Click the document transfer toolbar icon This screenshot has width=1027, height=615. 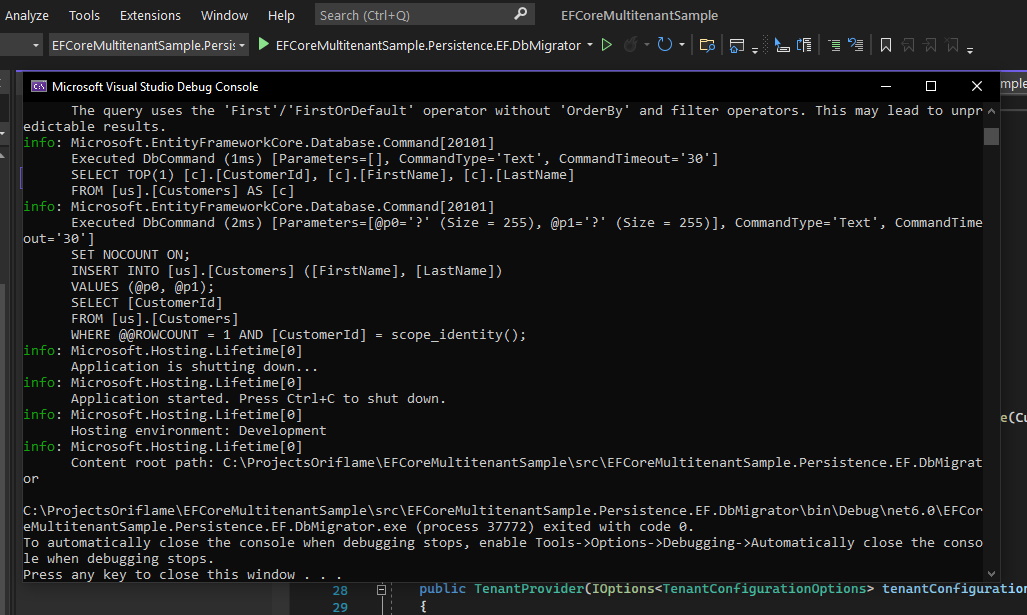(804, 45)
